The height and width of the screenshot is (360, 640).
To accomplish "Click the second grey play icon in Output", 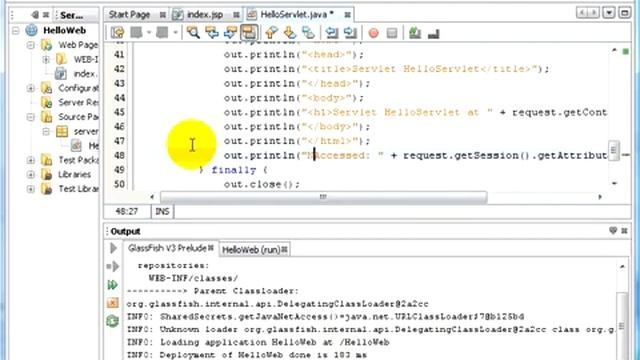I will pos(113,267).
